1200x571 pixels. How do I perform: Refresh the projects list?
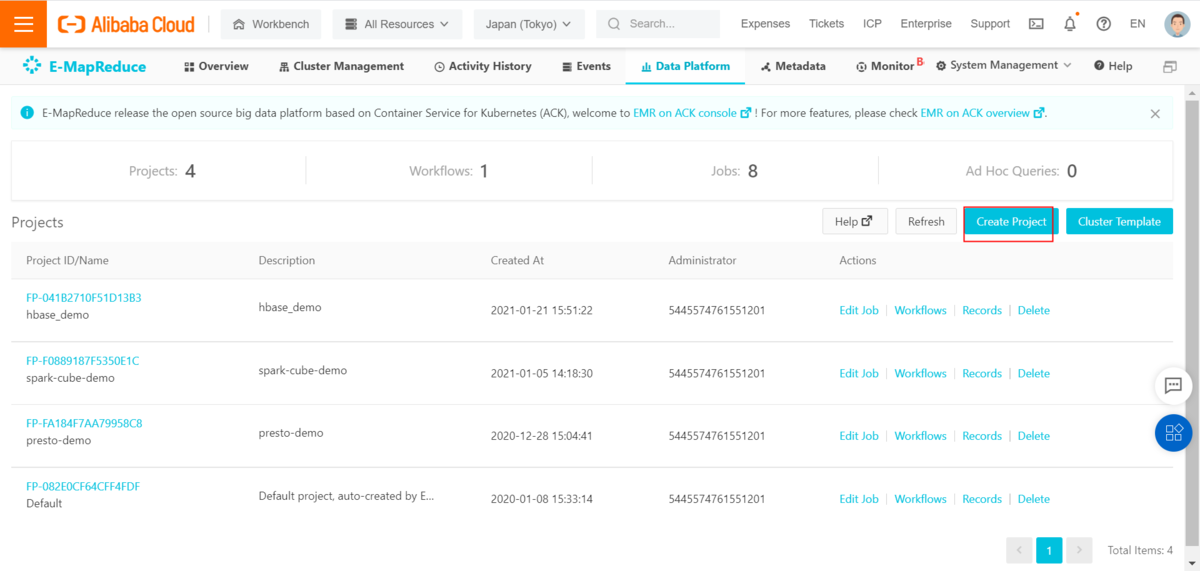(926, 221)
